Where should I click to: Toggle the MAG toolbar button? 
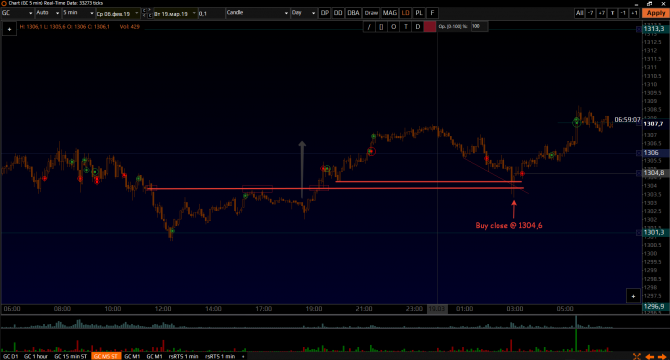pyautogui.click(x=390, y=13)
